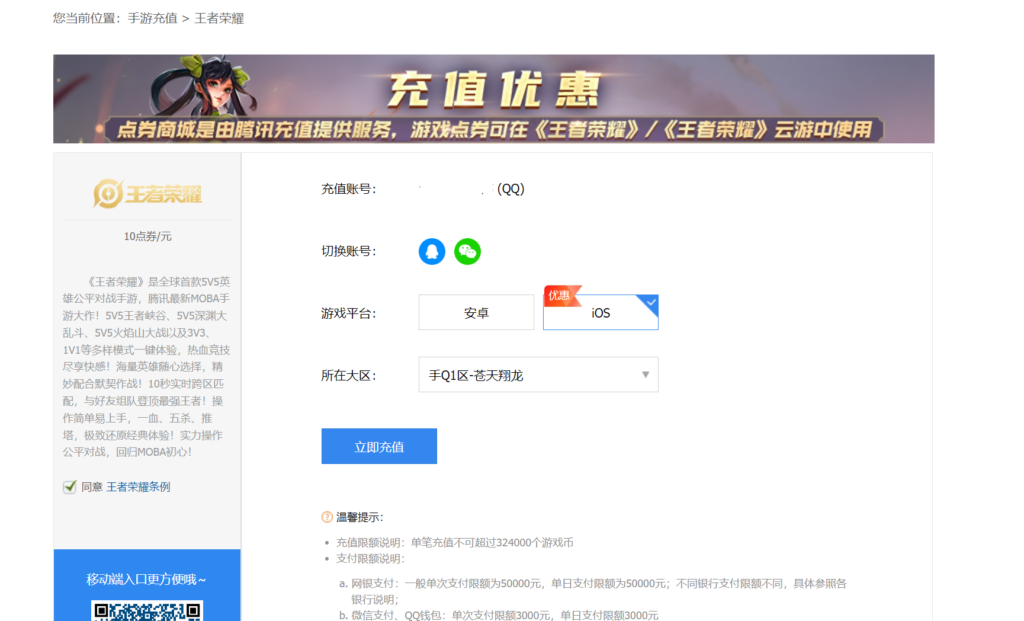Switch account using the WeChat icon
The image size is (1024, 621).
(x=468, y=251)
